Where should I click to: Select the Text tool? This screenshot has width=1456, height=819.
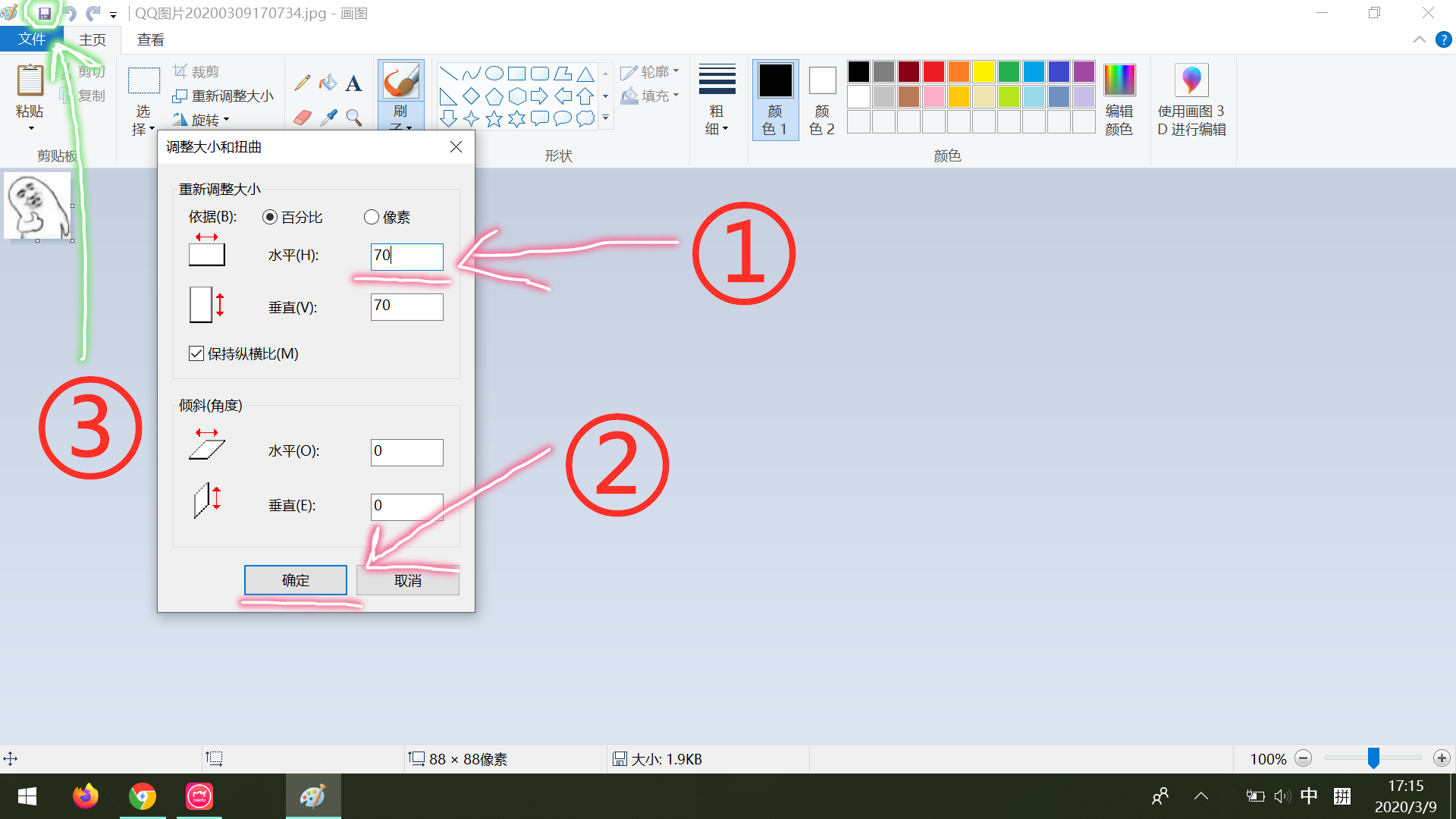coord(353,83)
